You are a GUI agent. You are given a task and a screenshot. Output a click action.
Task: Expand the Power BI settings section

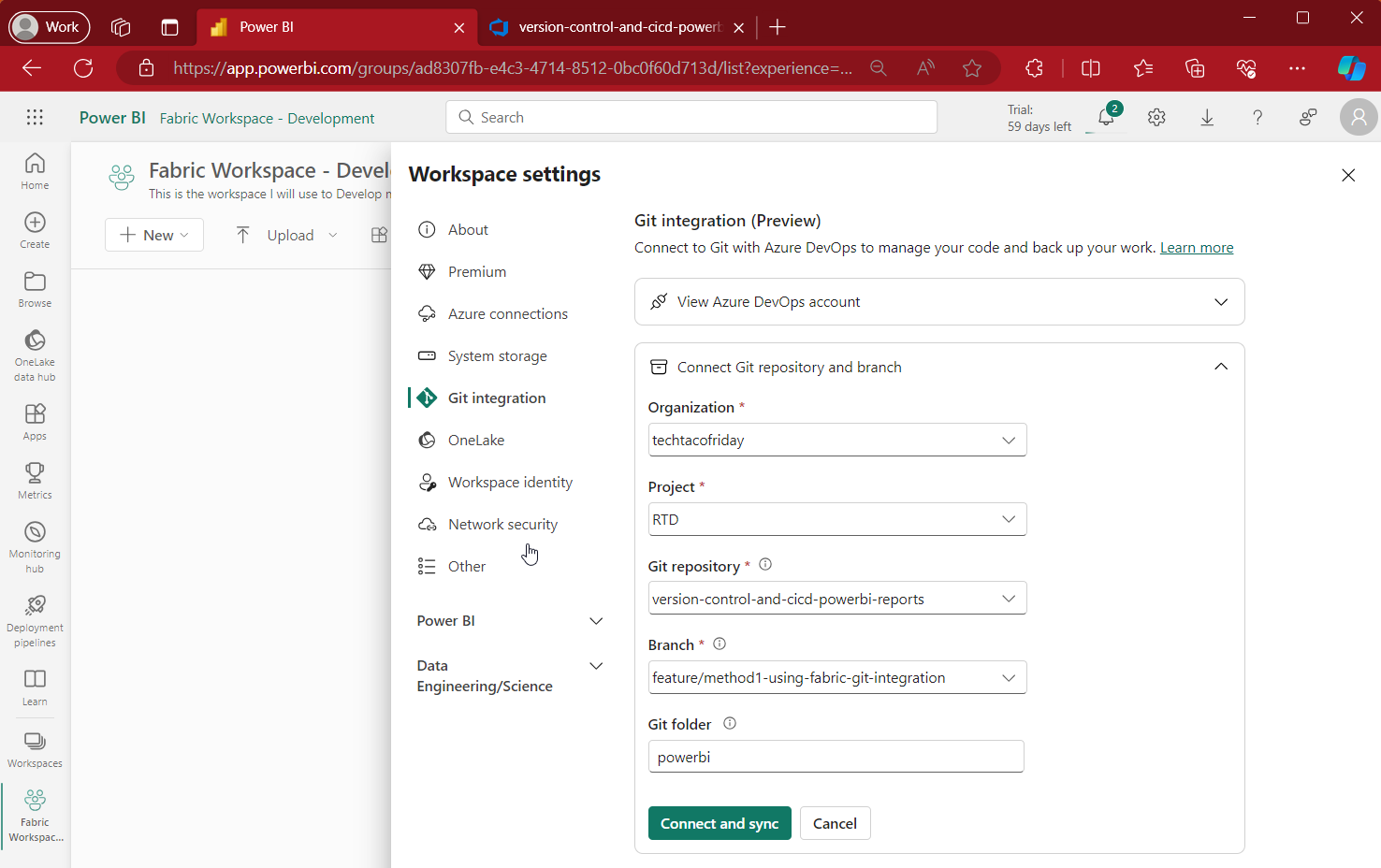pos(596,620)
